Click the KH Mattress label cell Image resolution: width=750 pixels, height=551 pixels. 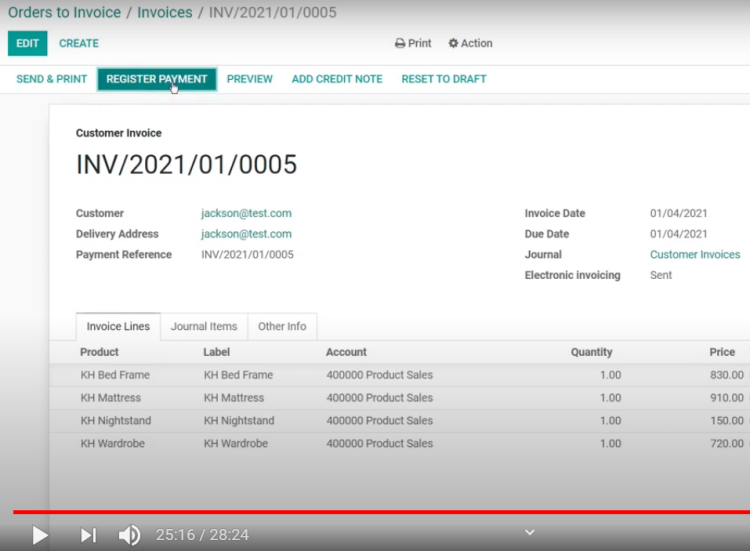[x=234, y=398]
